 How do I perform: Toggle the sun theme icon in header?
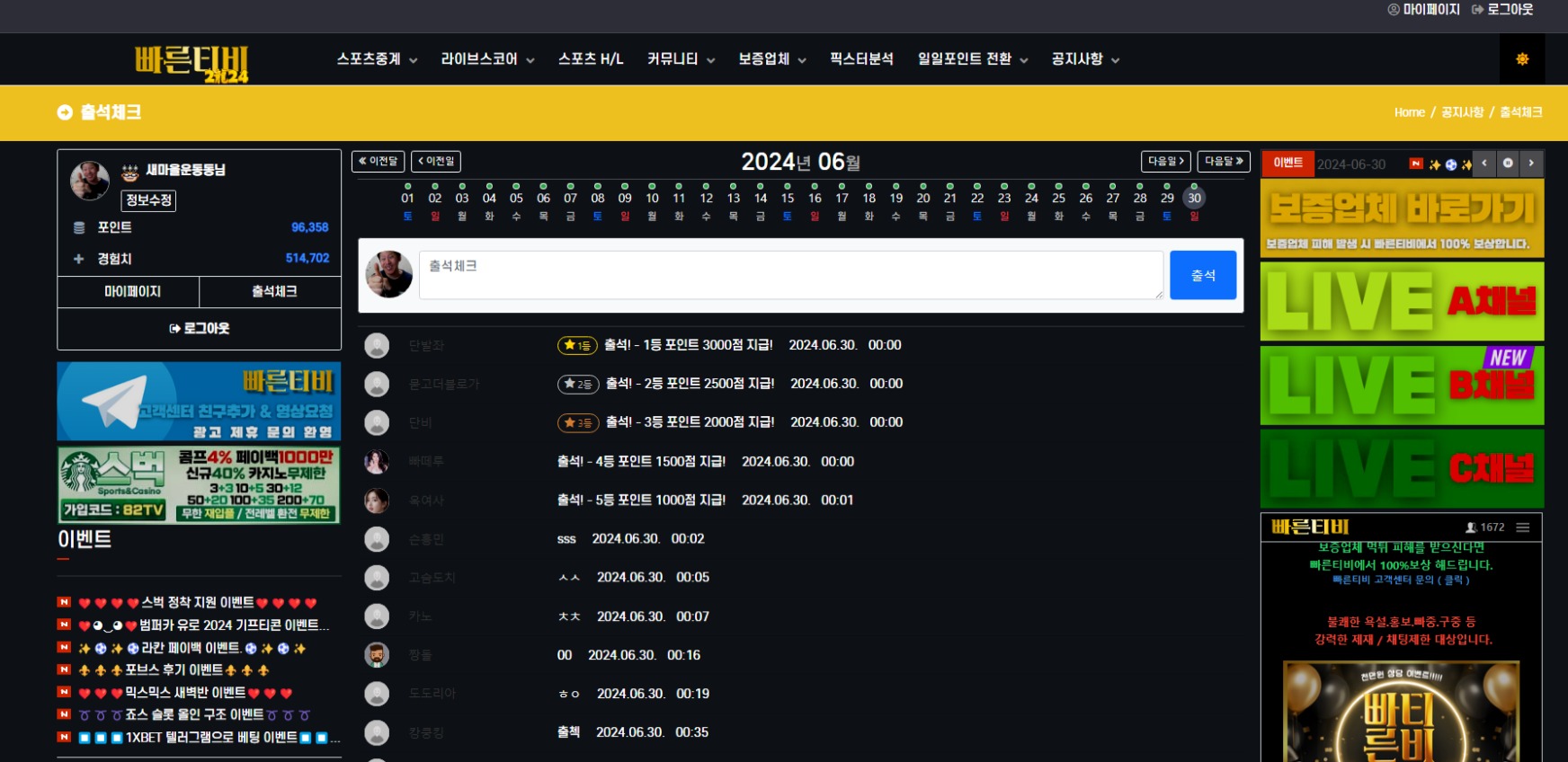[1522, 59]
